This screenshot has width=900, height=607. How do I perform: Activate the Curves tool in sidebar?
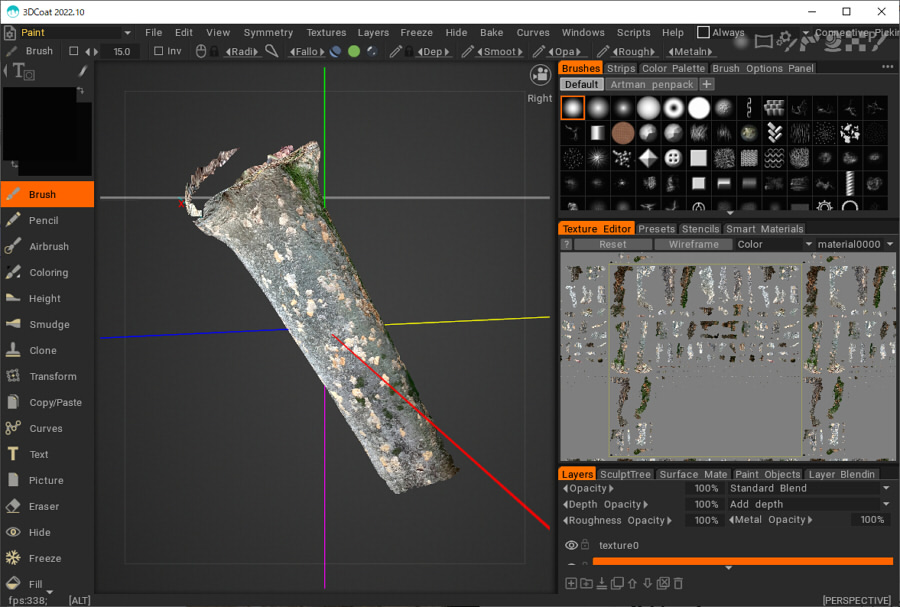click(47, 428)
